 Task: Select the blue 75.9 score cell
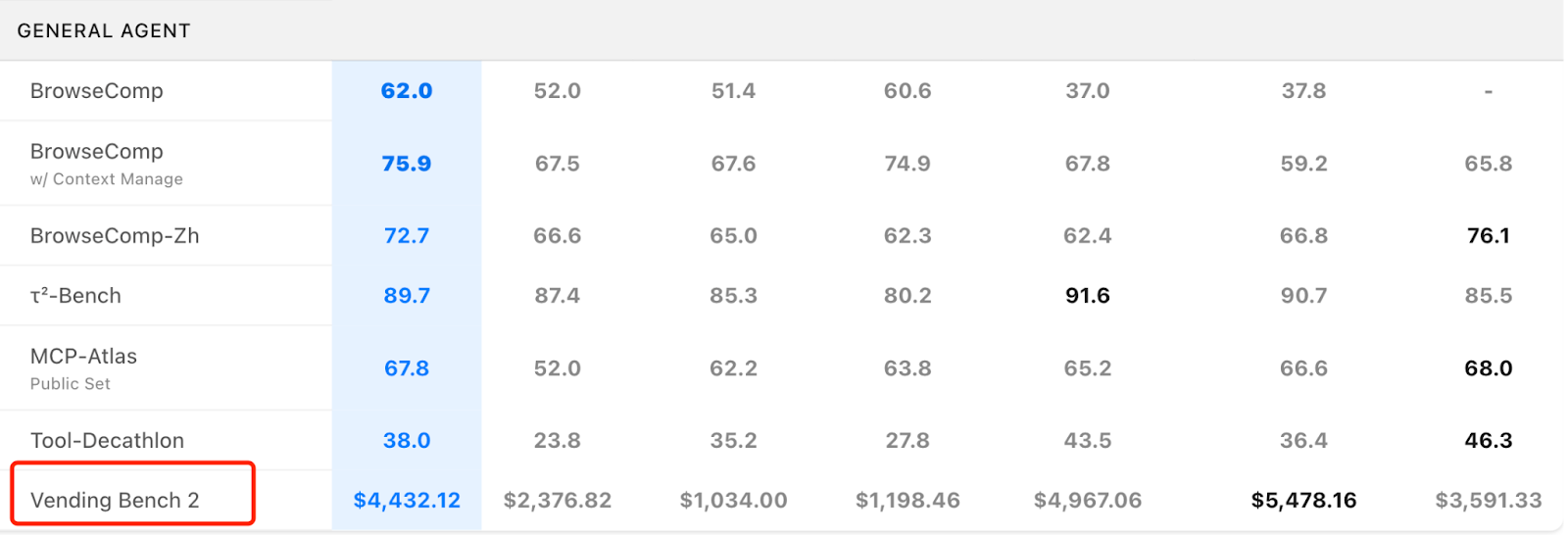(x=407, y=164)
